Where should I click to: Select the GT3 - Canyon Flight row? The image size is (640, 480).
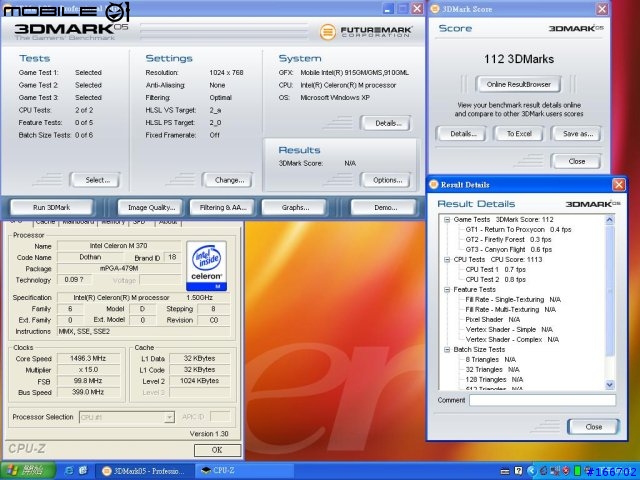pyautogui.click(x=509, y=250)
